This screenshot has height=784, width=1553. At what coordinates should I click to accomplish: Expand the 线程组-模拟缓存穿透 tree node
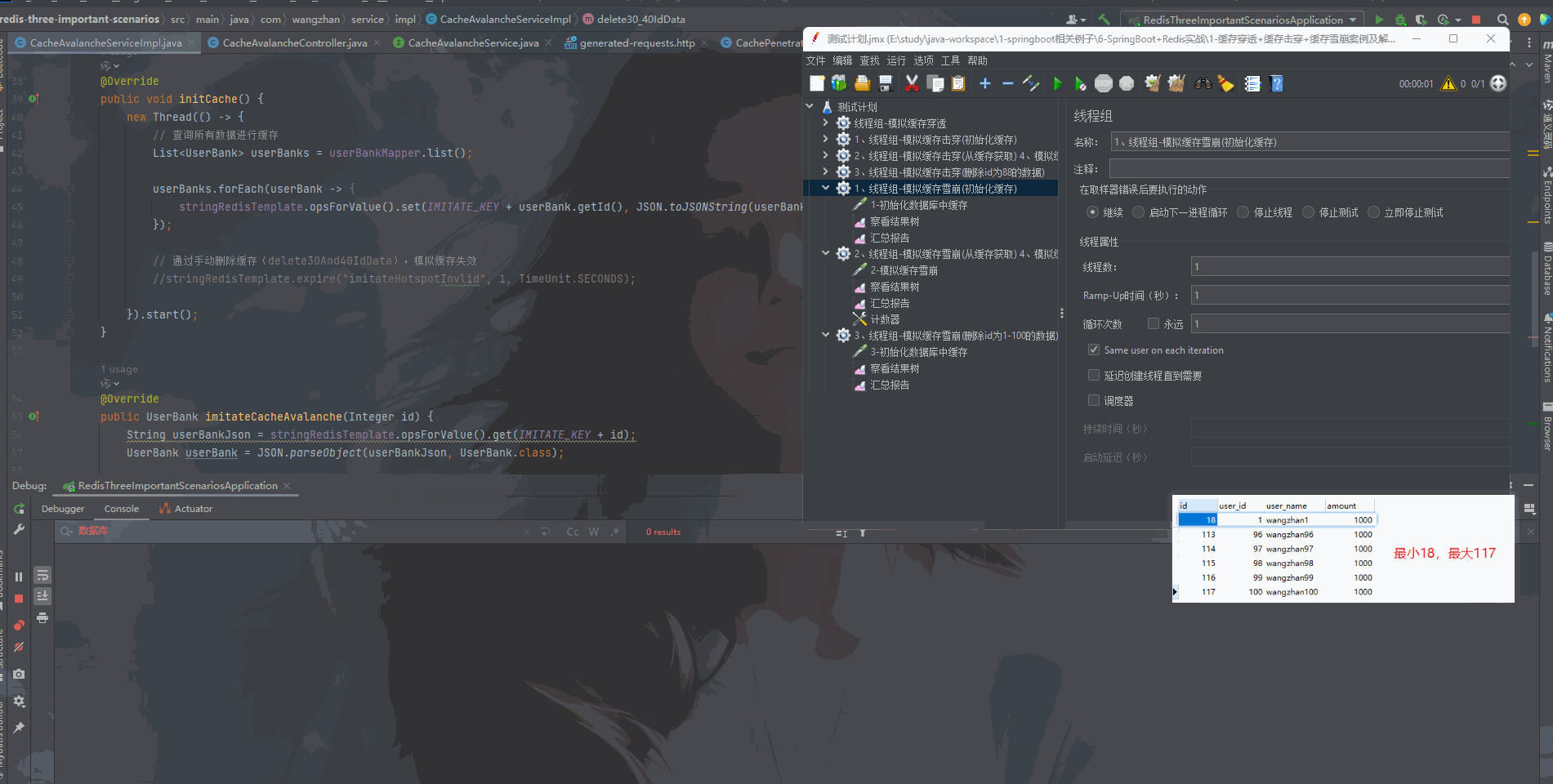[x=826, y=122]
